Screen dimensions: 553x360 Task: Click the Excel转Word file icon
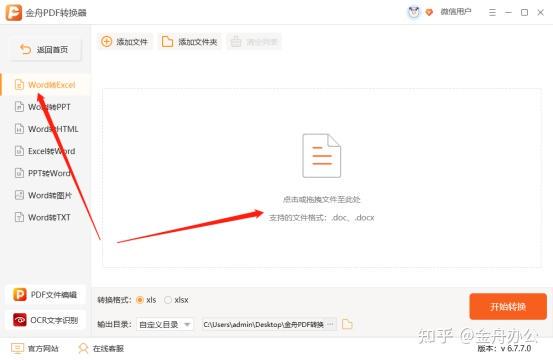pos(19,151)
